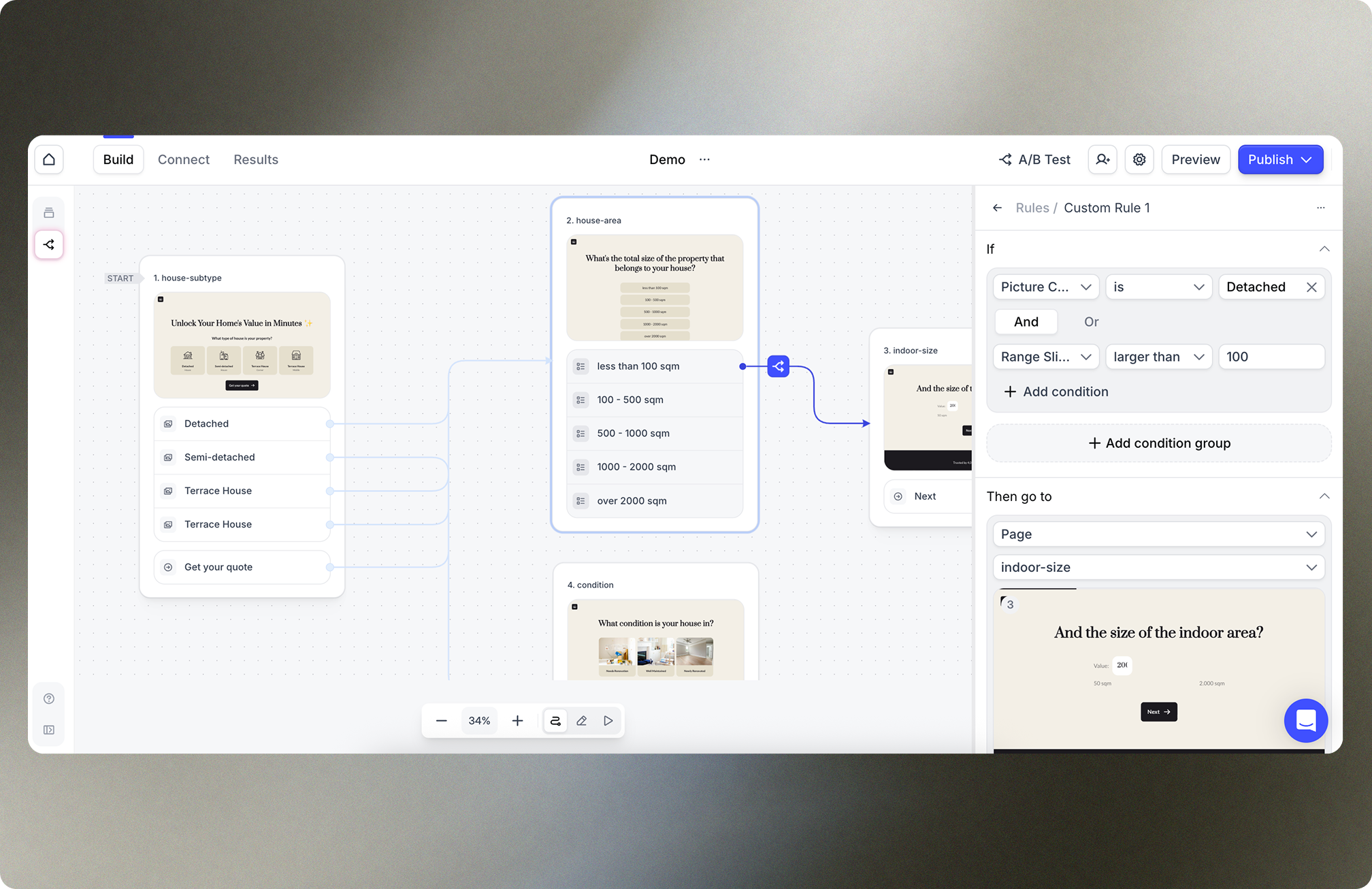This screenshot has width=1372, height=889.
Task: Click the Preview button
Action: 1195,159
